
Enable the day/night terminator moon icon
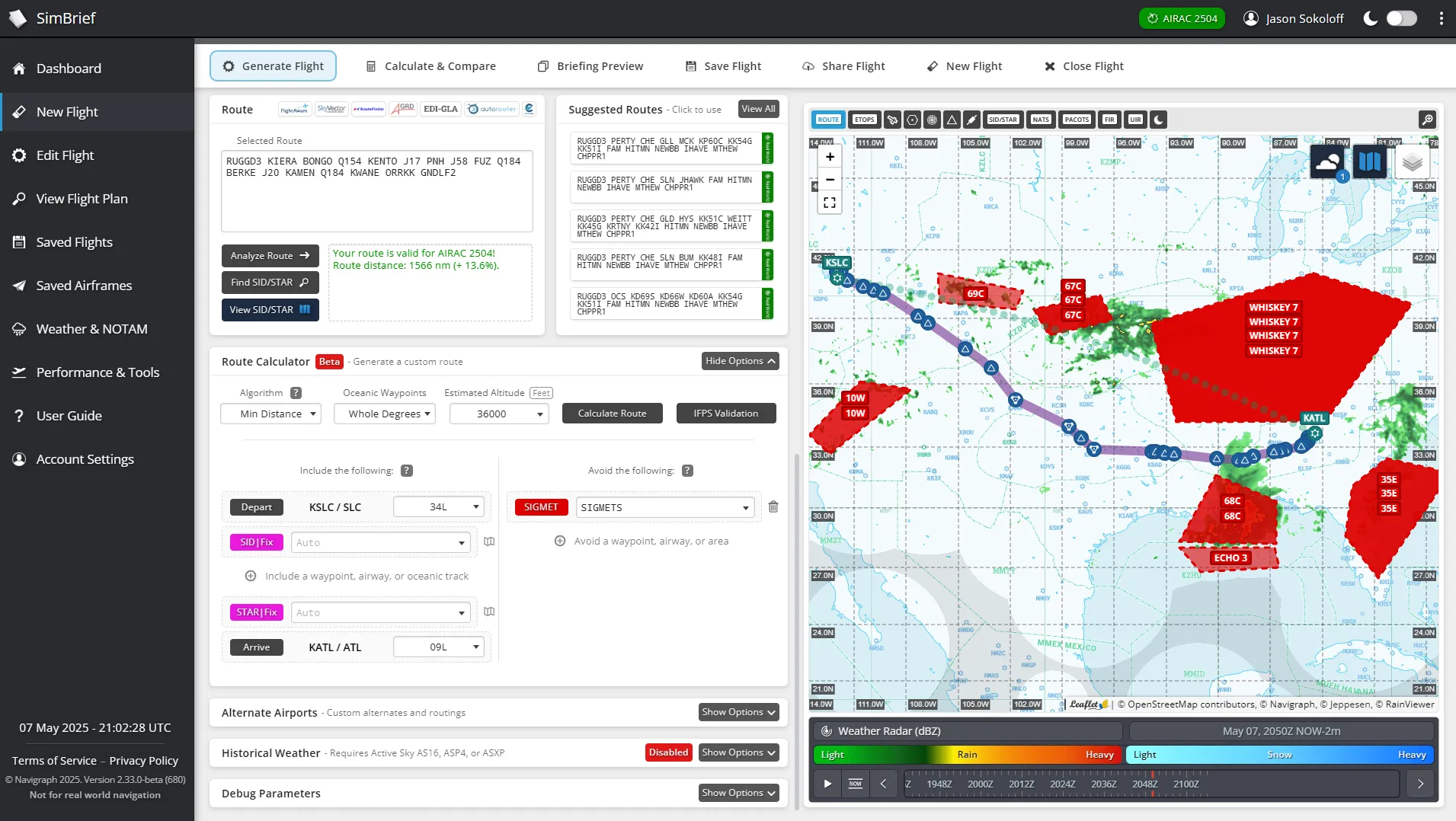click(x=1157, y=120)
